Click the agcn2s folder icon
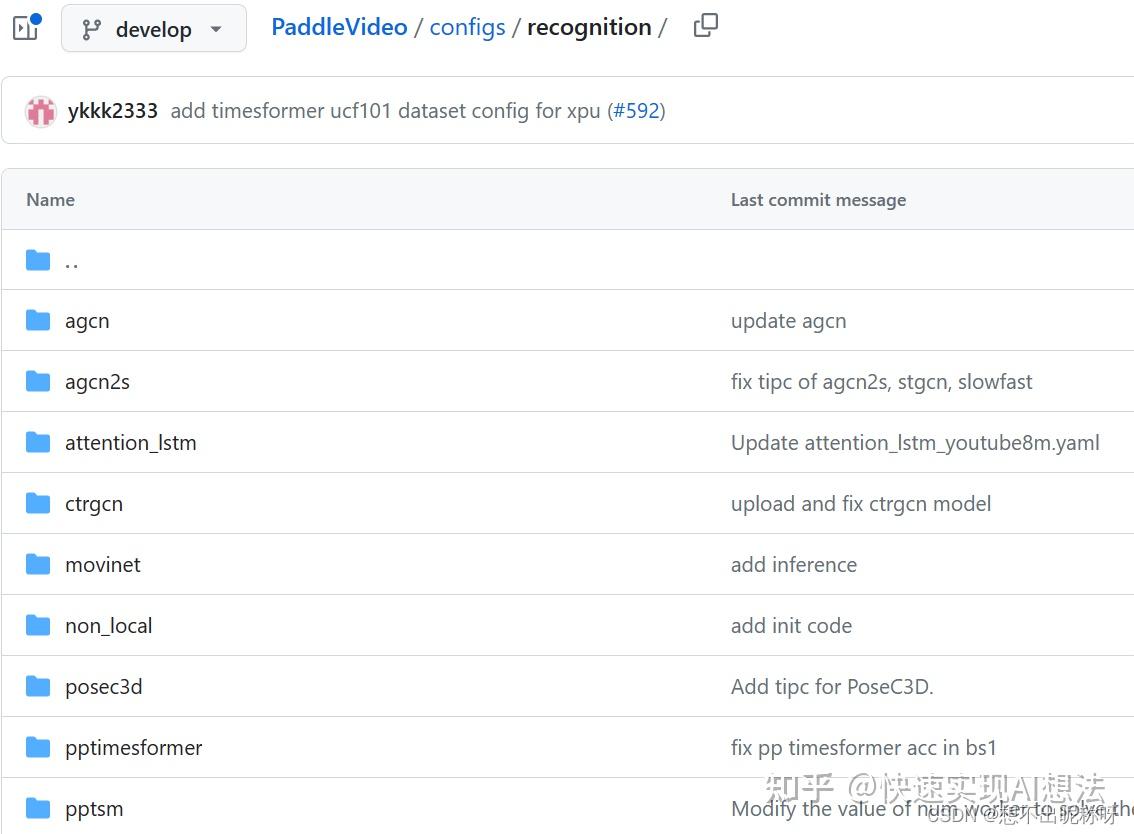The width and height of the screenshot is (1134, 834). click(x=38, y=382)
